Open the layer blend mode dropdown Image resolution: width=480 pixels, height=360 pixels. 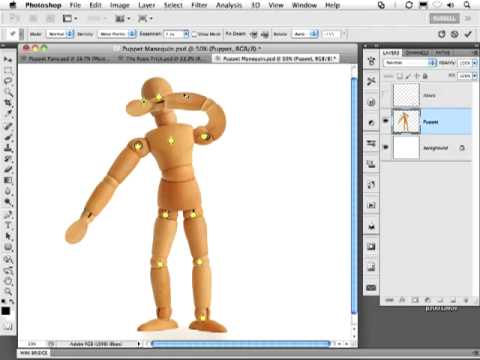pyautogui.click(x=410, y=62)
